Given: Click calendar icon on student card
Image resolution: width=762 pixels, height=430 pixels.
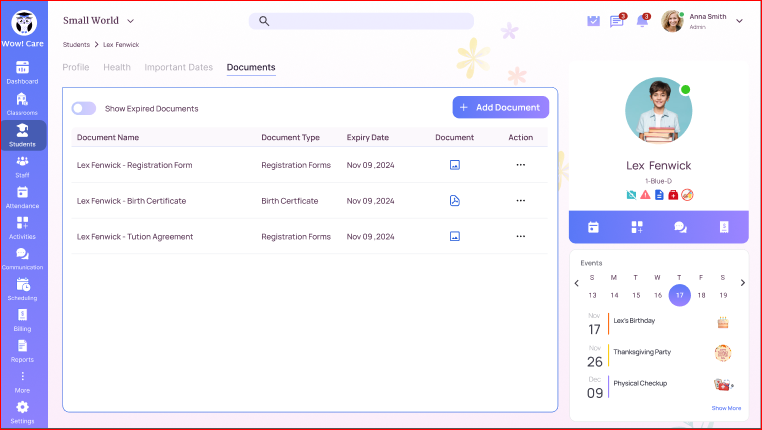Looking at the screenshot, I should [x=593, y=227].
